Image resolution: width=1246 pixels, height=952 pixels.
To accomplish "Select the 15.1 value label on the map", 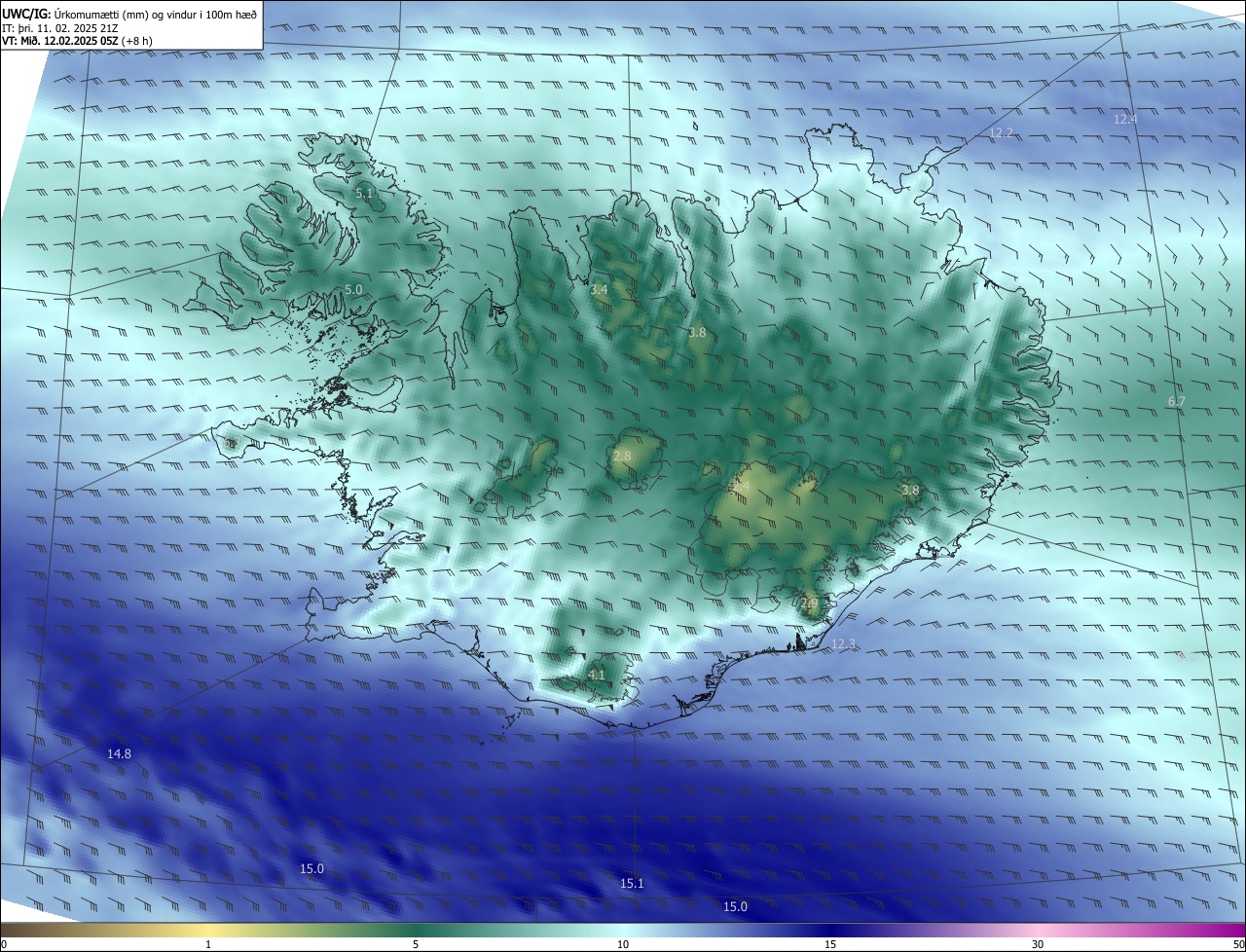I will [x=632, y=883].
